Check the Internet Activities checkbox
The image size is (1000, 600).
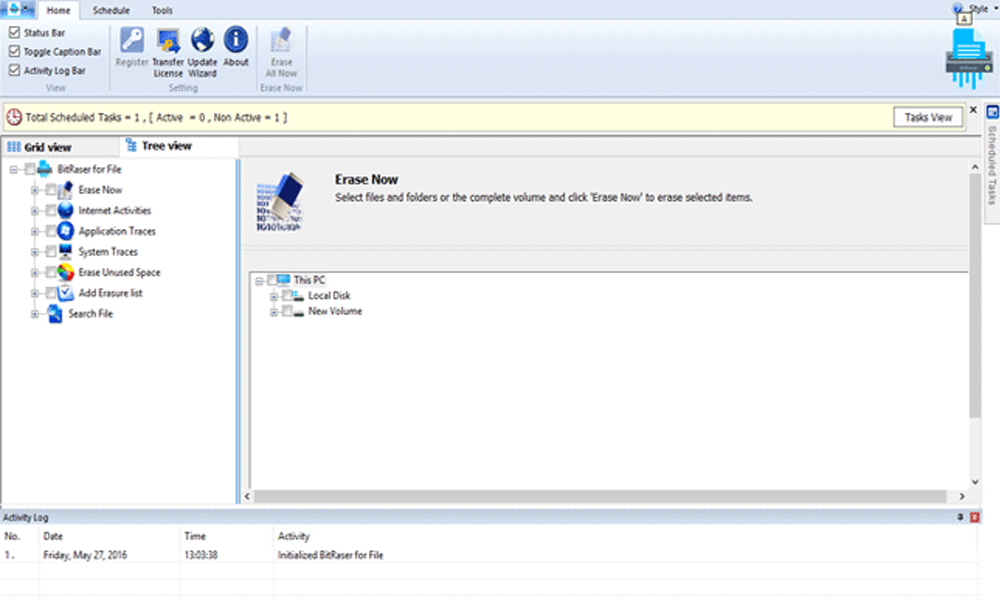50,210
